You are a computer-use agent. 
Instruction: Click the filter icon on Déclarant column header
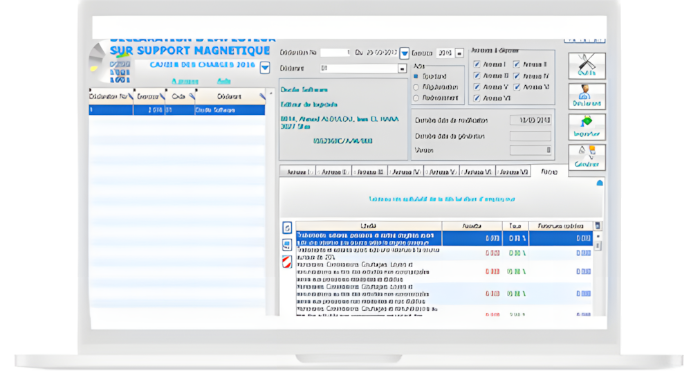262,96
